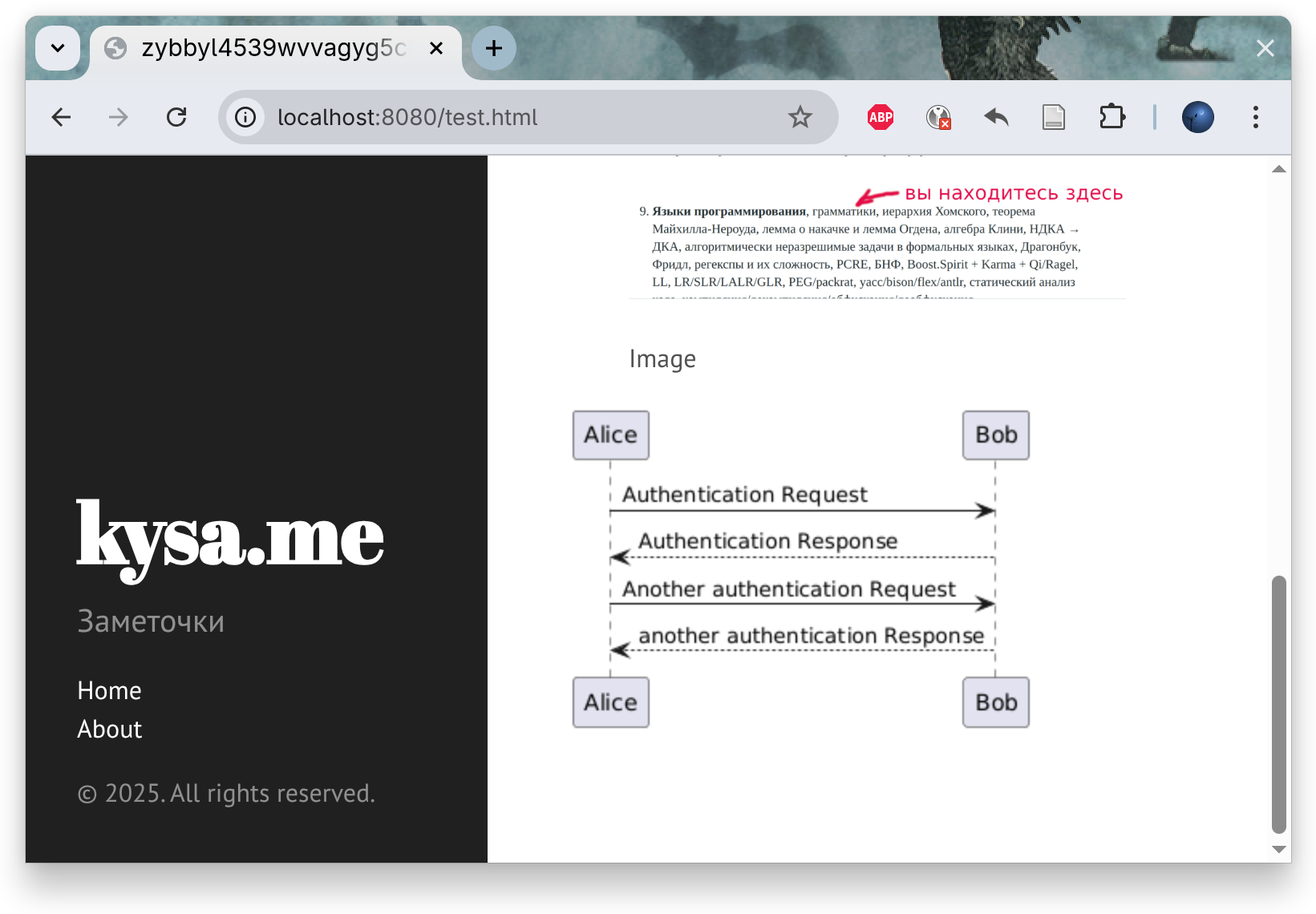Expand the tab search dropdown arrow
Image resolution: width=1316 pixels, height=914 pixels.
58,48
